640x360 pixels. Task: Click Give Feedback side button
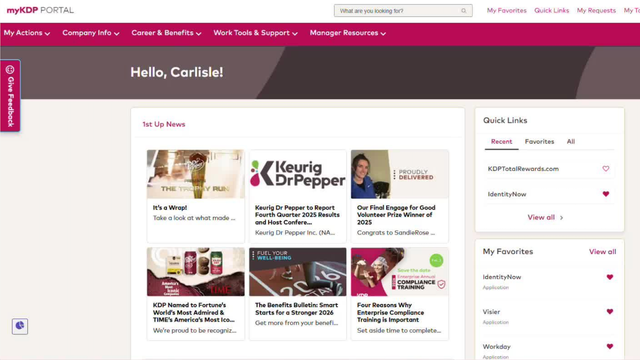click(x=10, y=96)
